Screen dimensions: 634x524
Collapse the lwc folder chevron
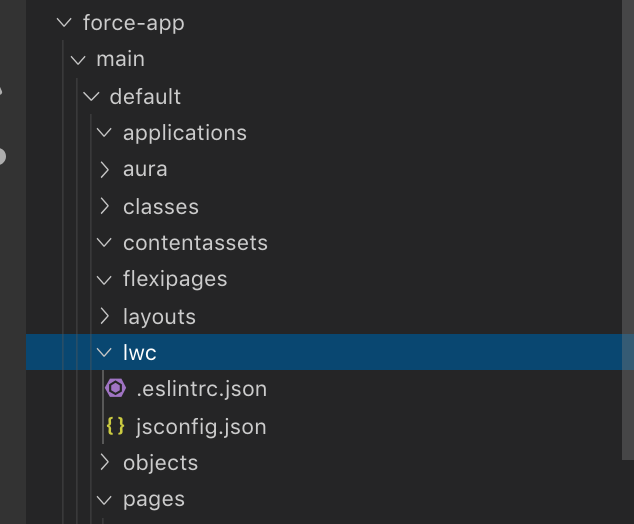(104, 353)
